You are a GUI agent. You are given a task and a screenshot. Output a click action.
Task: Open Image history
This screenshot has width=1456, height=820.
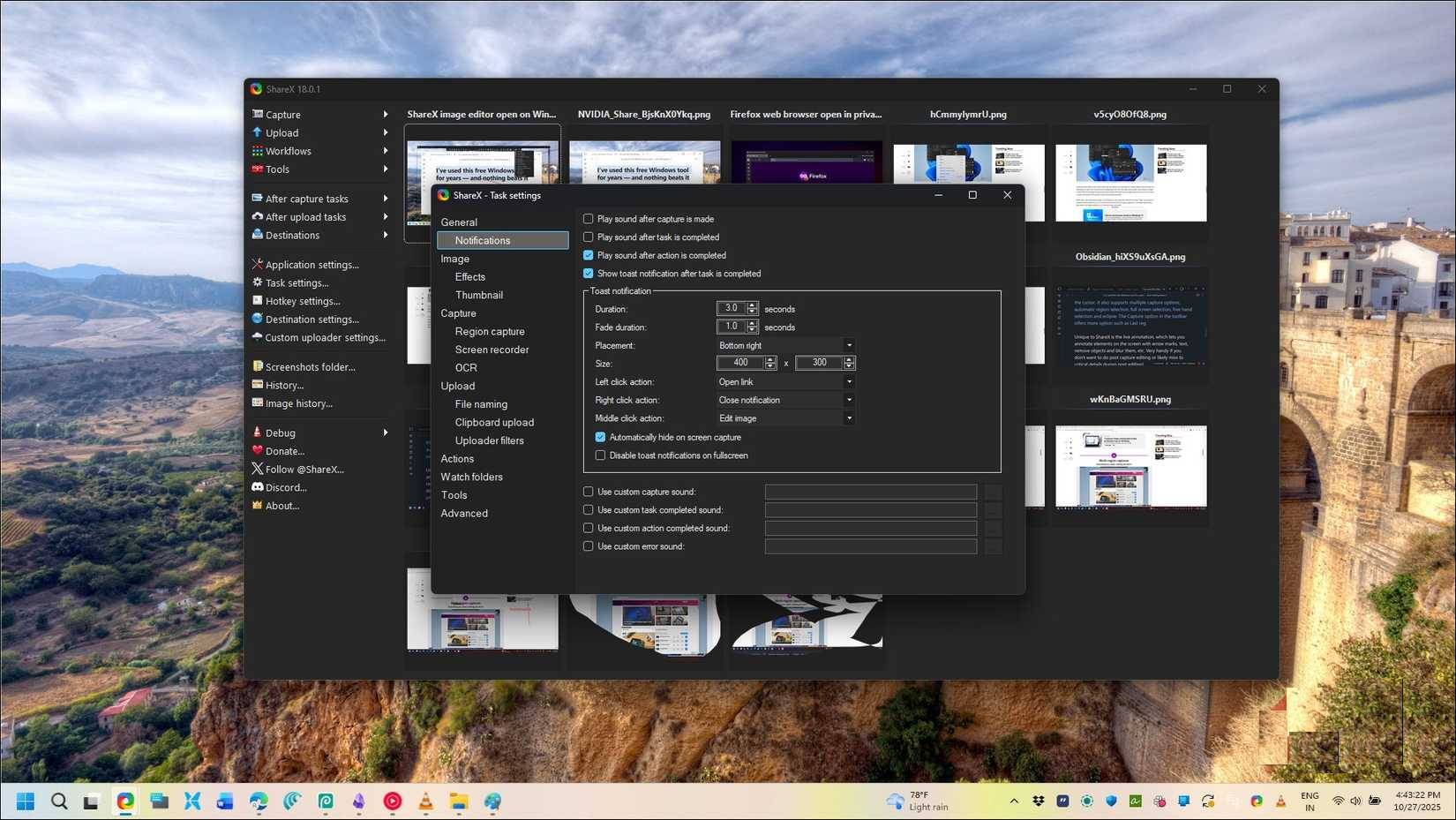300,403
